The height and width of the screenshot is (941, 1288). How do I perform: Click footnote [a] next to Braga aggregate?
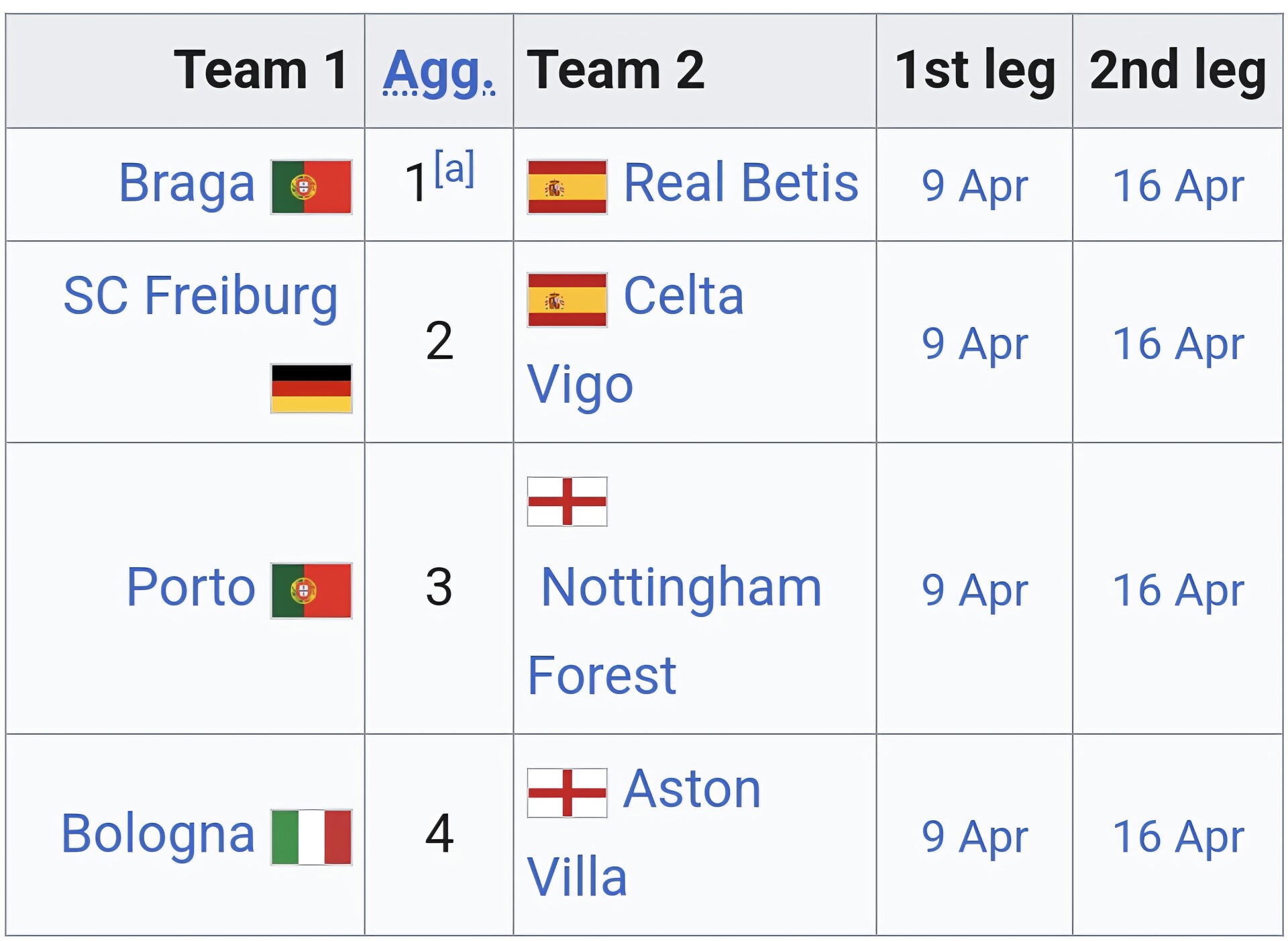click(454, 168)
